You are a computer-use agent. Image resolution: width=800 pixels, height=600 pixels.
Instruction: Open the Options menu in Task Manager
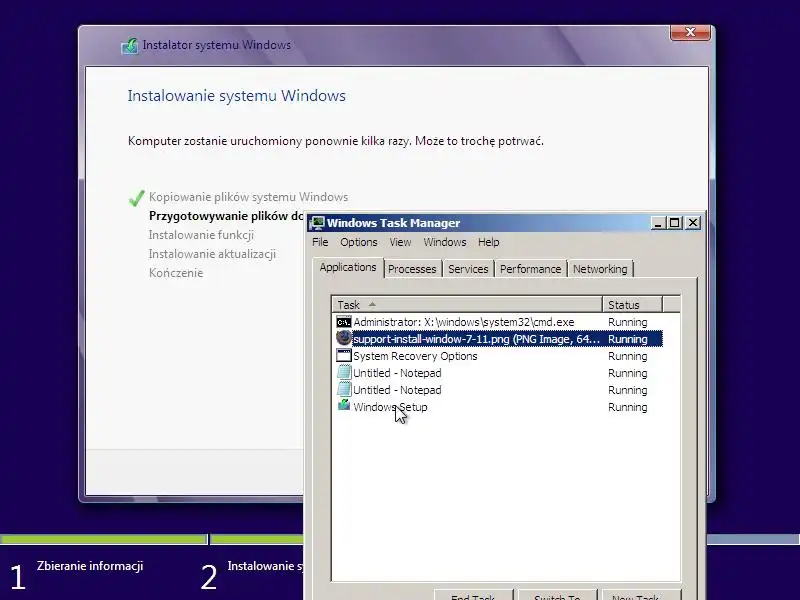click(359, 242)
